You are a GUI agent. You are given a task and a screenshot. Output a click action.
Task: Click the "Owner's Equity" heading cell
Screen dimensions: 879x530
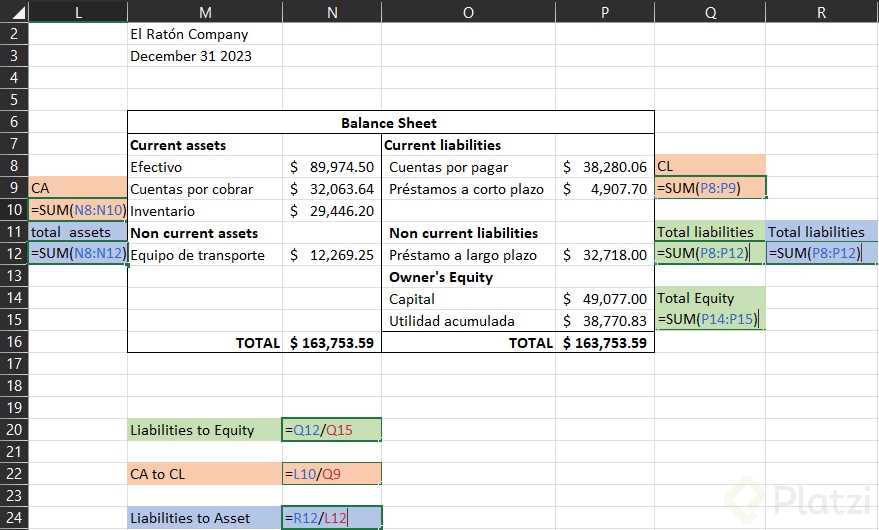pos(468,277)
